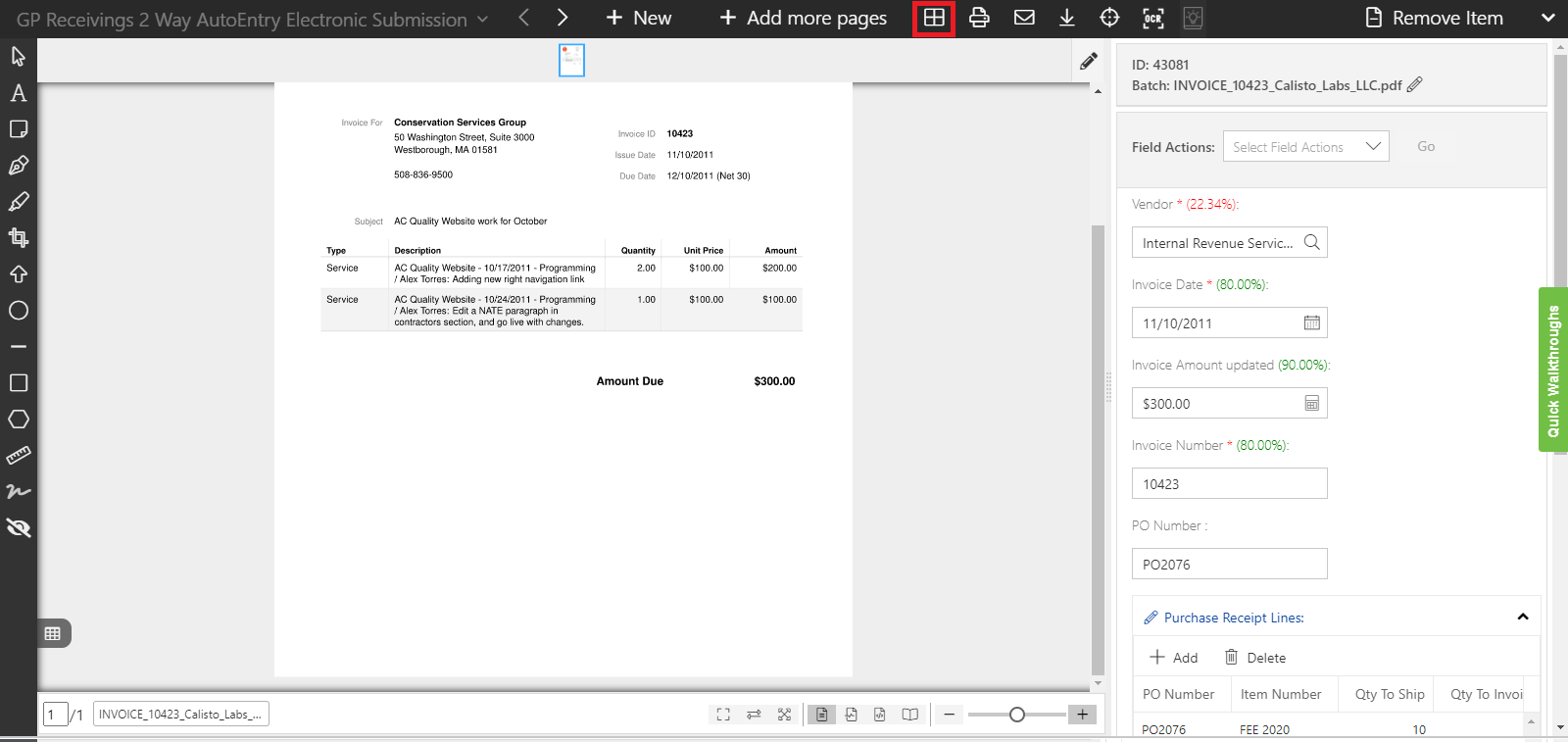Click Remove Item button
1568x742 pixels.
tap(1435, 18)
